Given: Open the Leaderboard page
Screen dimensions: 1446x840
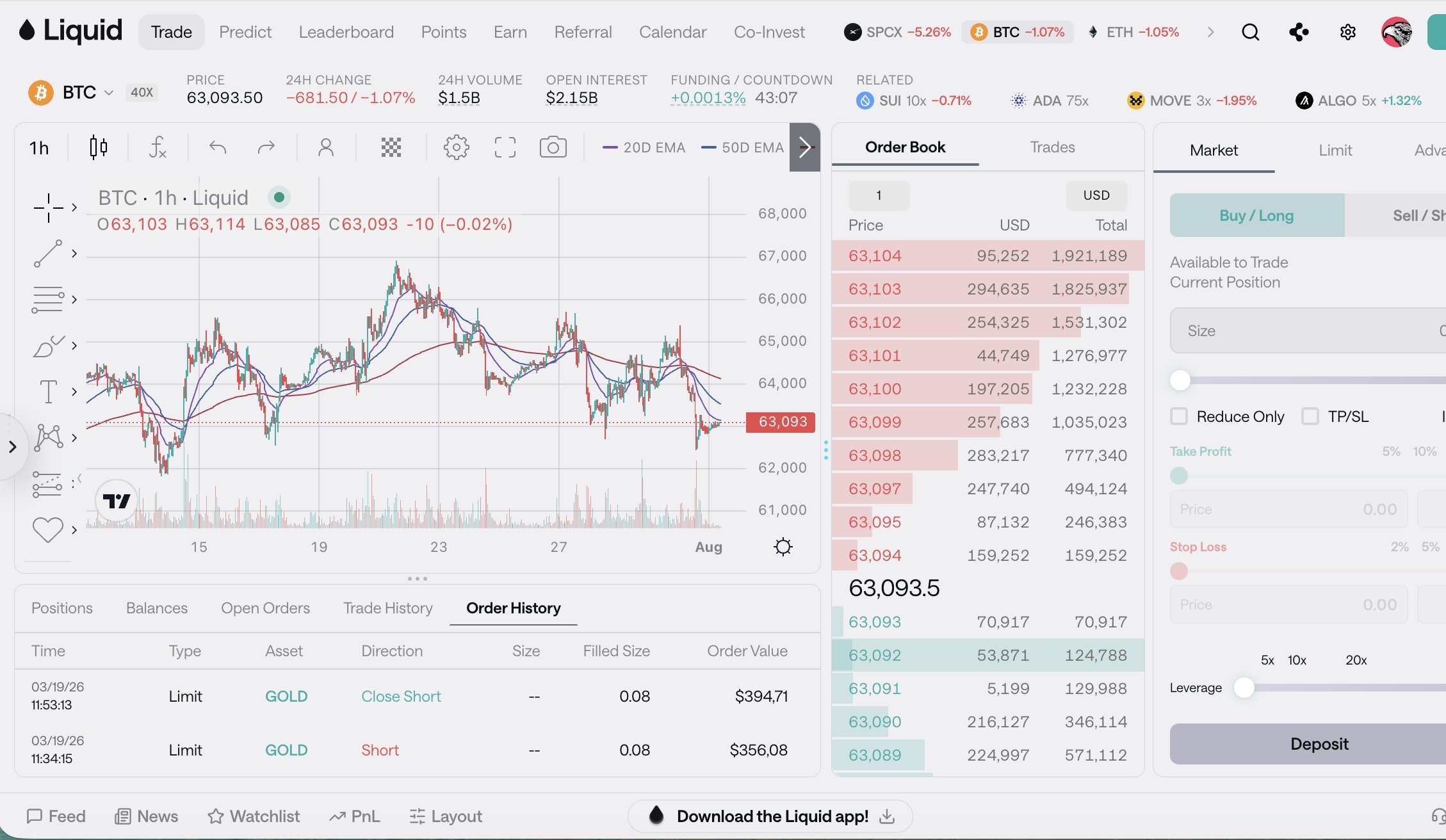Looking at the screenshot, I should pyautogui.click(x=346, y=32).
